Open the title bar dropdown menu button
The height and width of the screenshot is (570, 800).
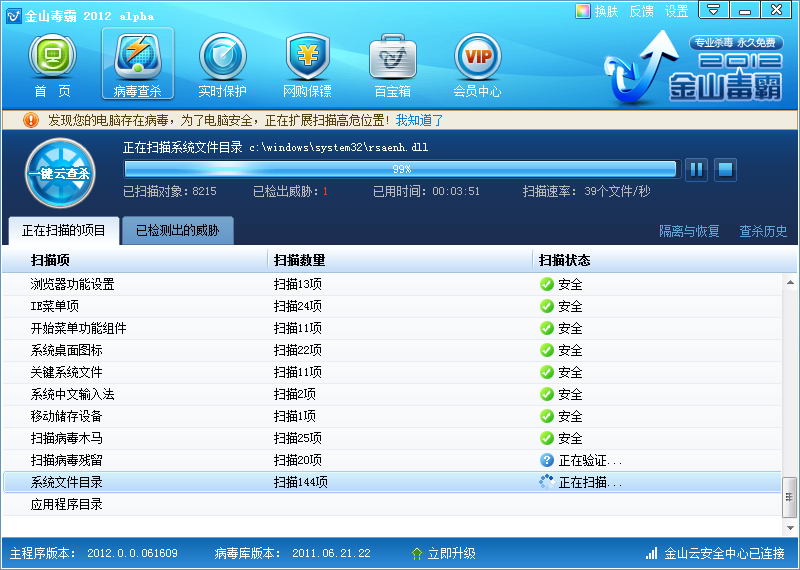(713, 10)
